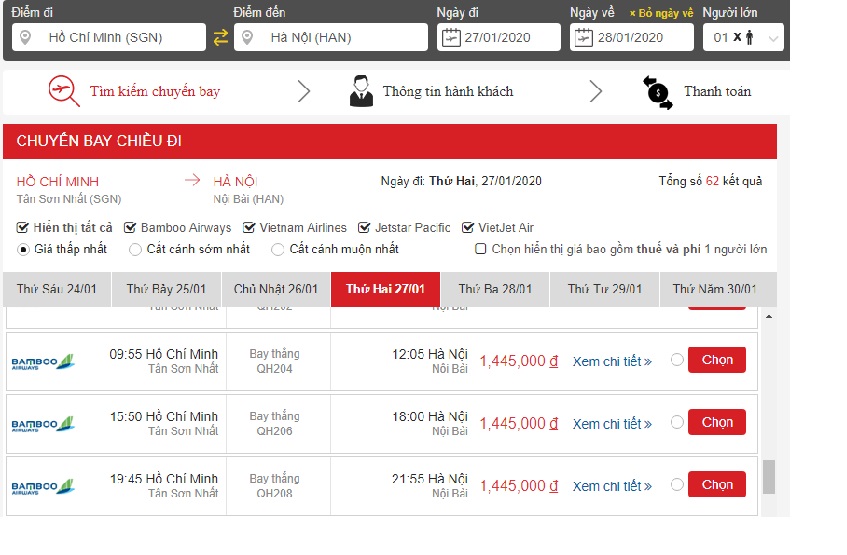The height and width of the screenshot is (555, 847).
Task: Select the Cất cánh sớm nhất sort option
Action: coord(136,249)
